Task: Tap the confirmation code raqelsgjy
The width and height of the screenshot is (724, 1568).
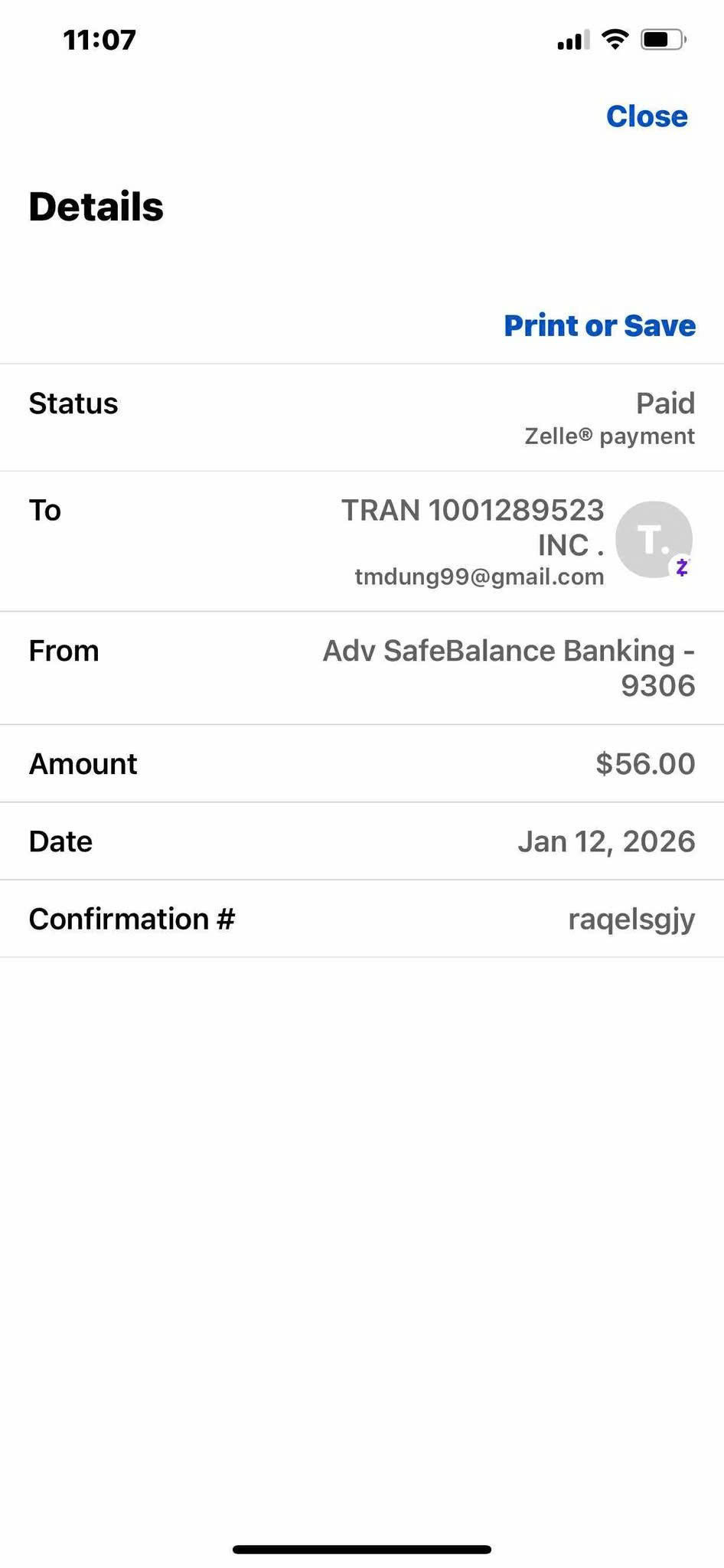Action: coord(631,919)
